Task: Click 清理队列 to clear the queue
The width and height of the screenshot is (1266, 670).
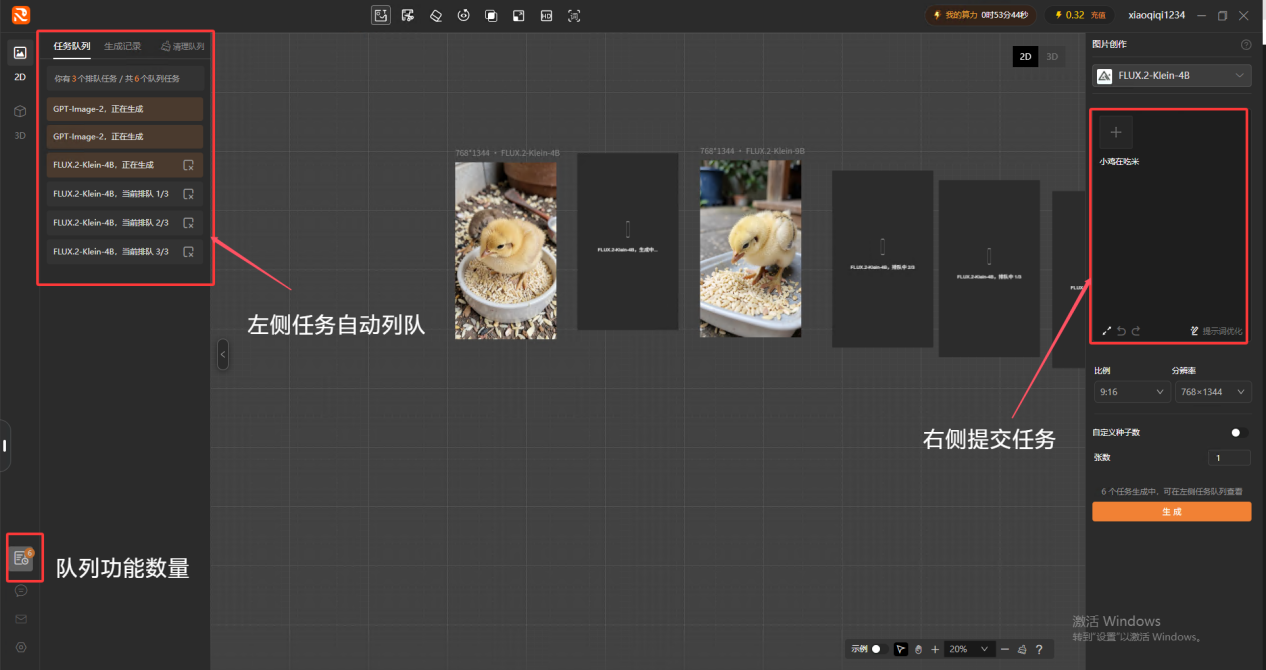Action: (182, 46)
